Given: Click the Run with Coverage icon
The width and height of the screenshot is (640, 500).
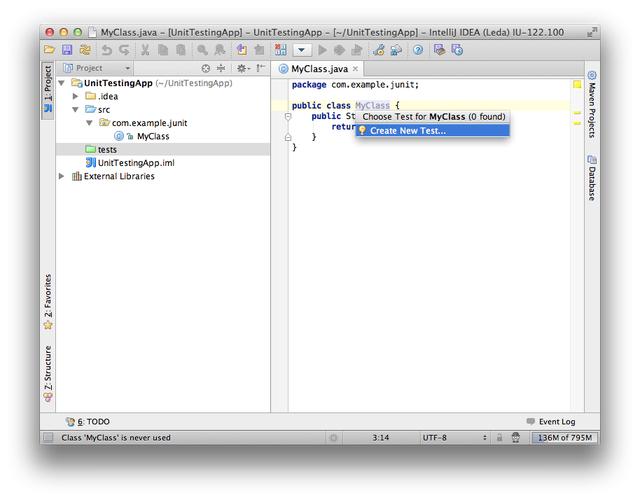Looking at the screenshot, I should tap(357, 50).
